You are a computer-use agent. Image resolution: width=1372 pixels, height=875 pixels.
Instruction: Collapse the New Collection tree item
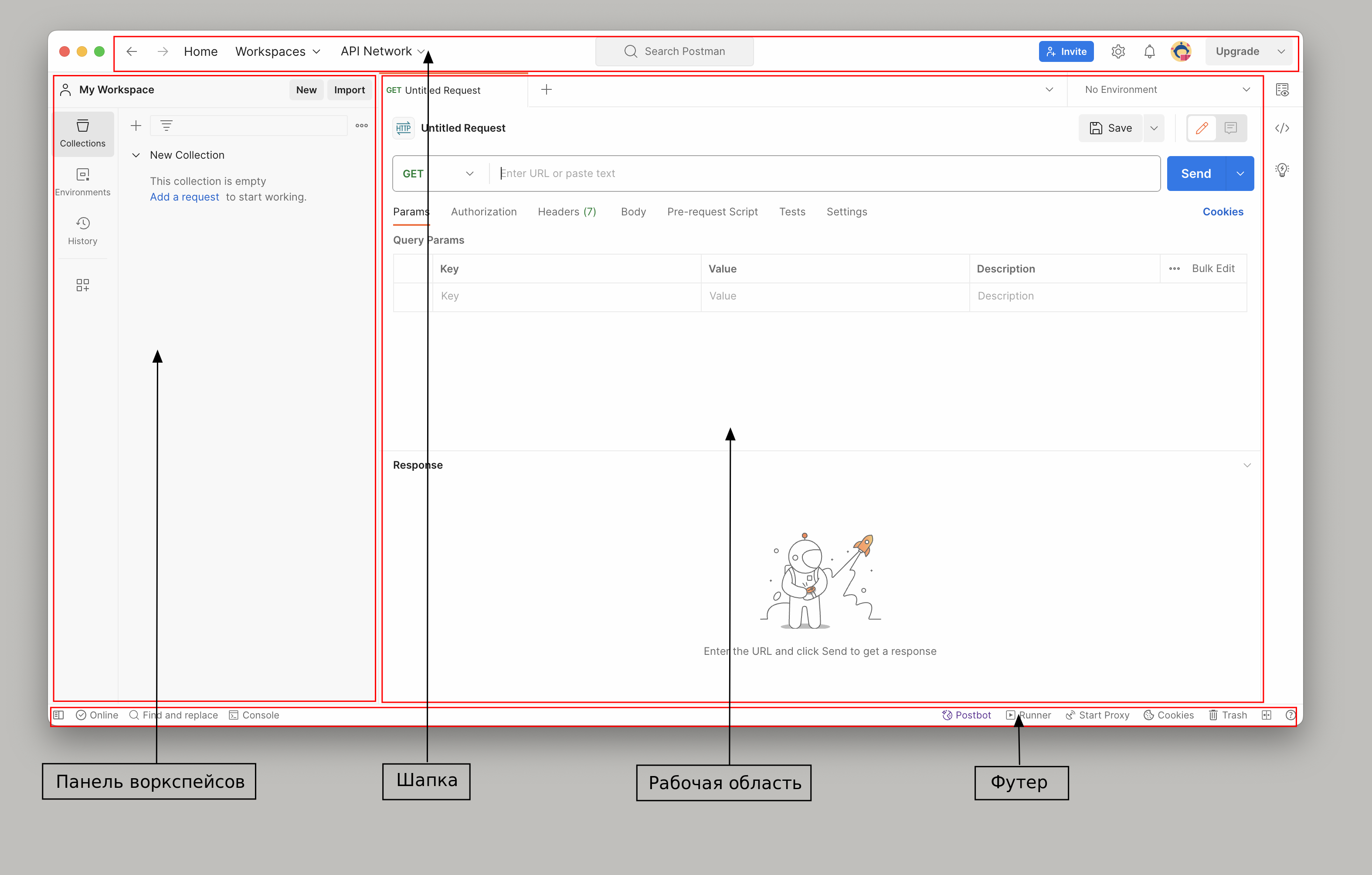[x=136, y=155]
